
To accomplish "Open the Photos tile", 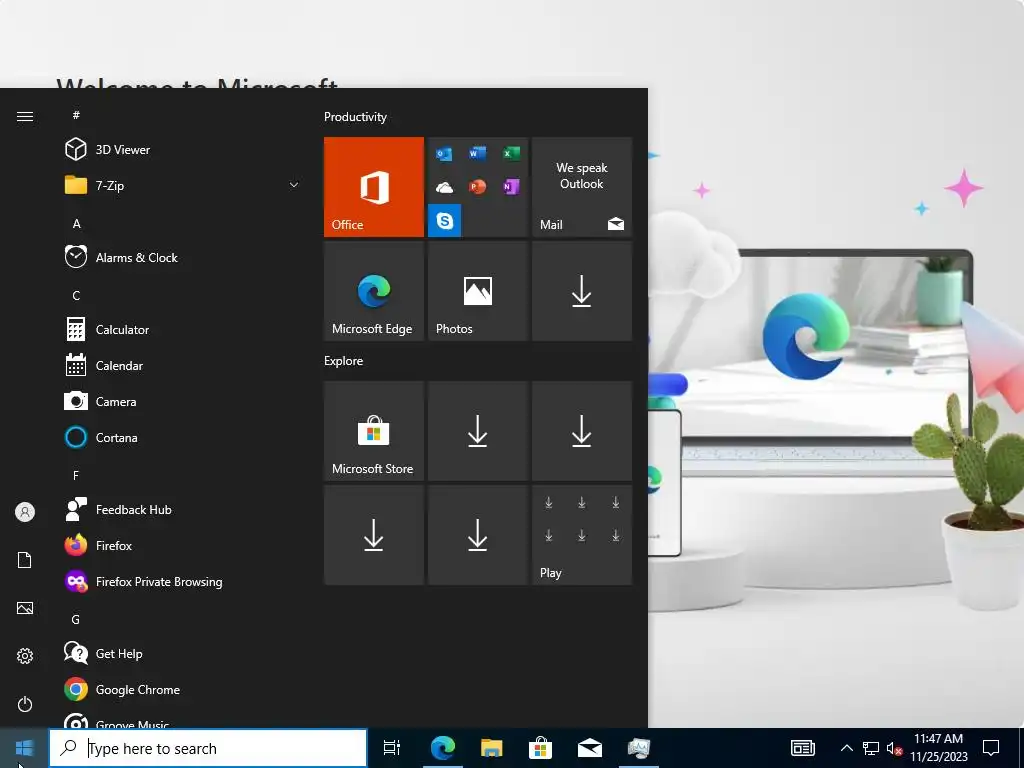I will click(477, 291).
